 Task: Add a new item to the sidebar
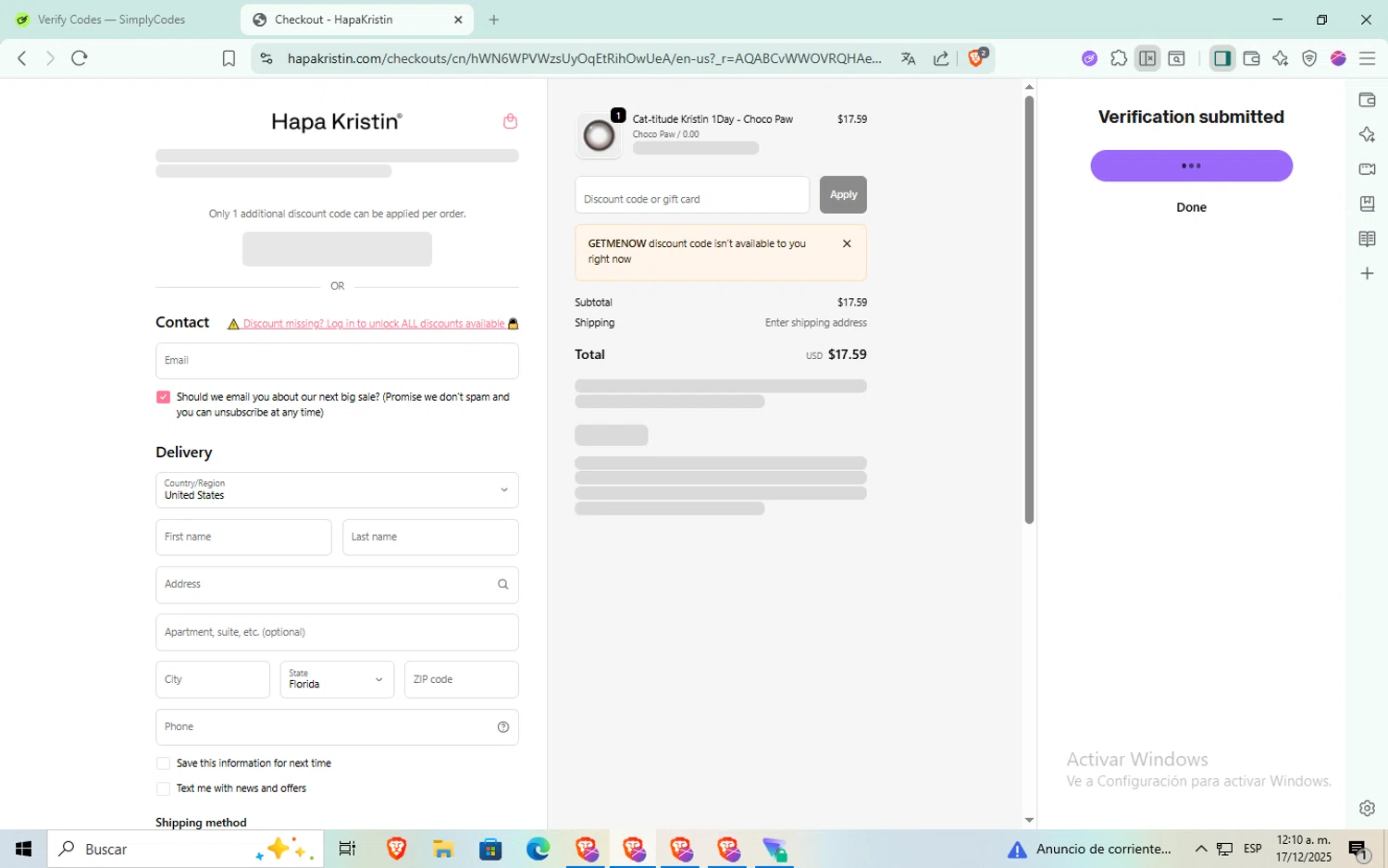(x=1367, y=273)
